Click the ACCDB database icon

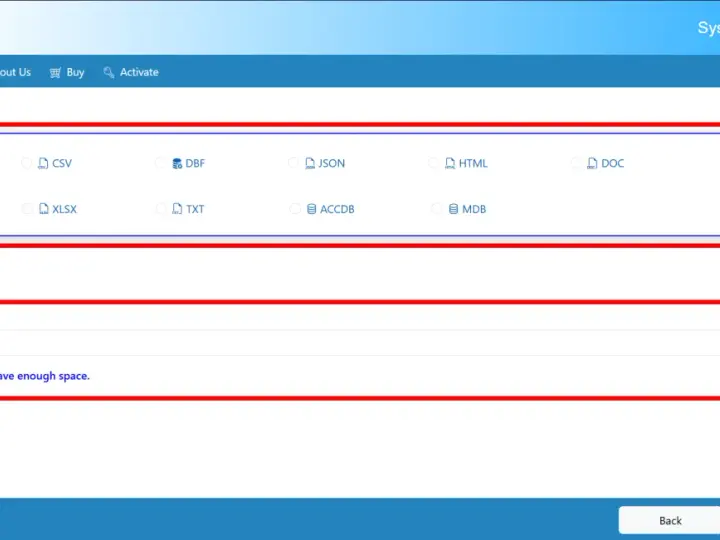click(311, 209)
